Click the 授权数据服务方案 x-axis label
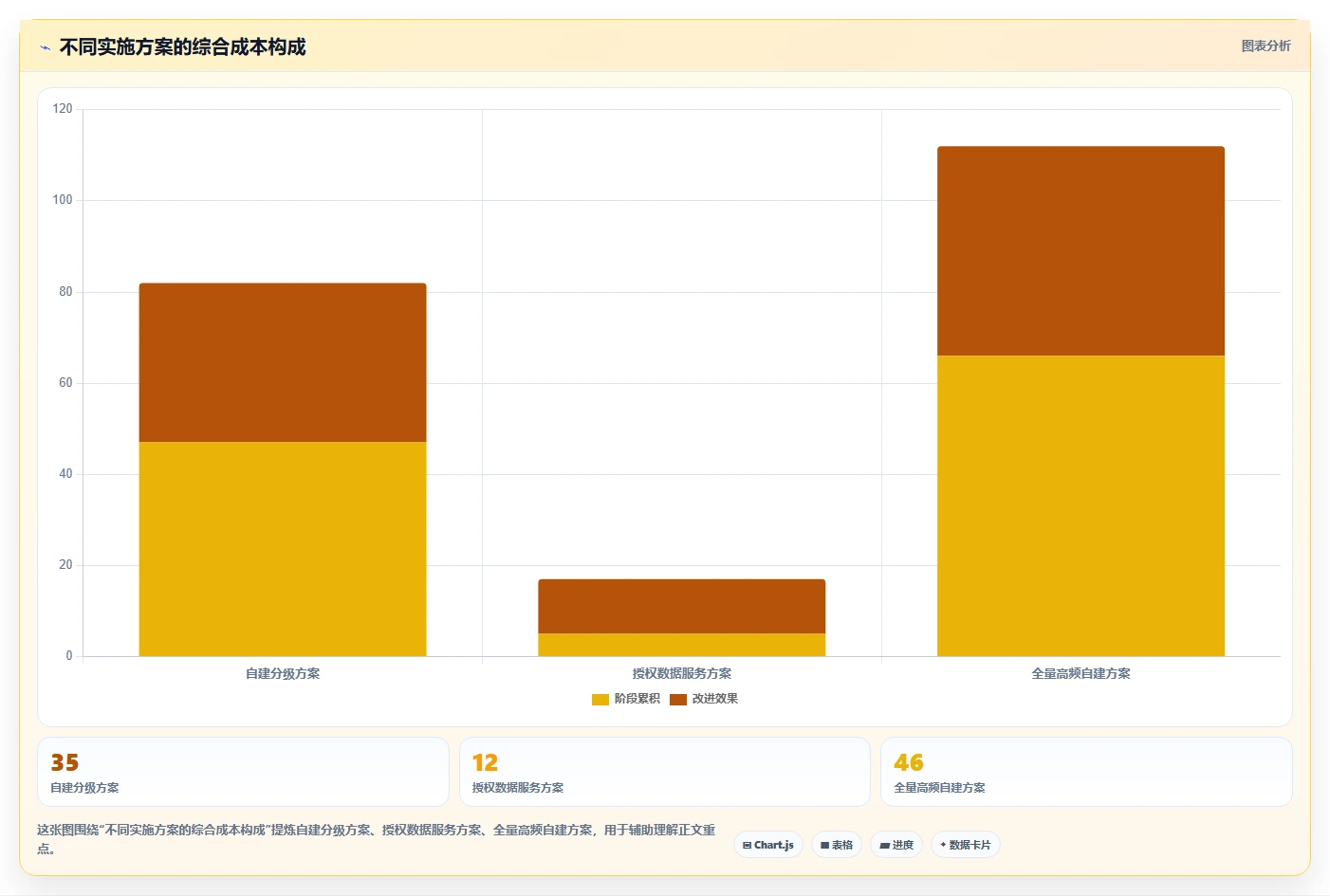Image resolution: width=1330 pixels, height=896 pixels. [x=682, y=674]
